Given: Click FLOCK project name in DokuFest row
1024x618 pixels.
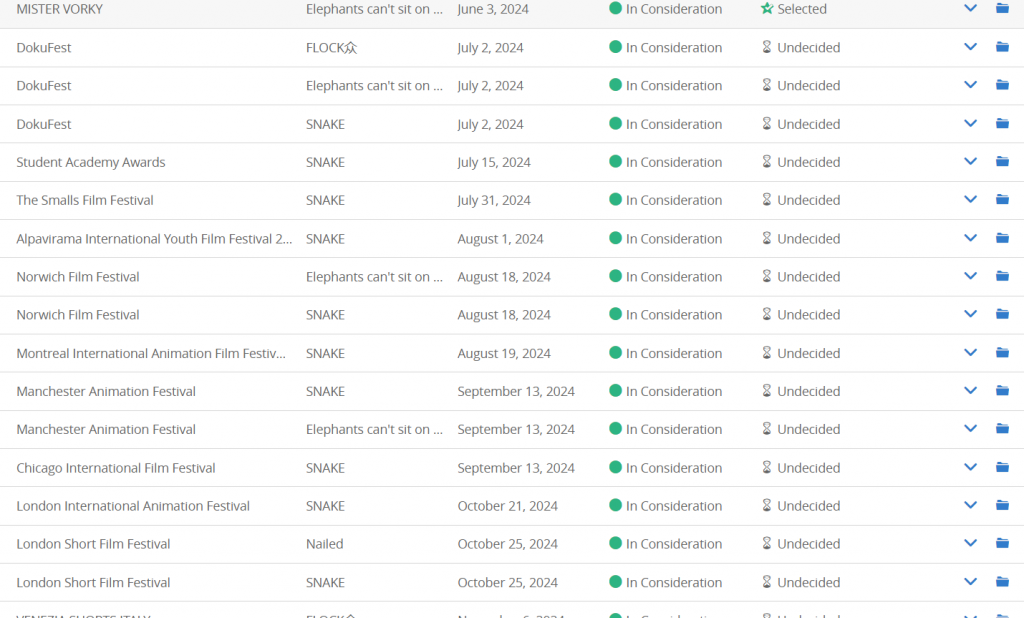Looking at the screenshot, I should click(331, 48).
